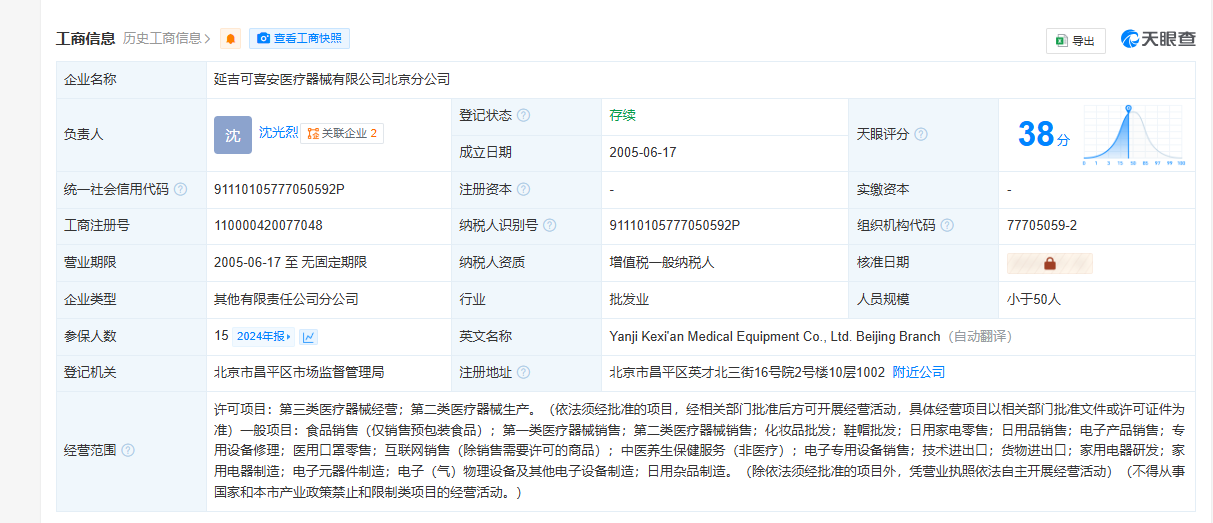Click 其他有限责任公司分公司 enterprise type
This screenshot has width=1213, height=523.
pyautogui.click(x=286, y=299)
